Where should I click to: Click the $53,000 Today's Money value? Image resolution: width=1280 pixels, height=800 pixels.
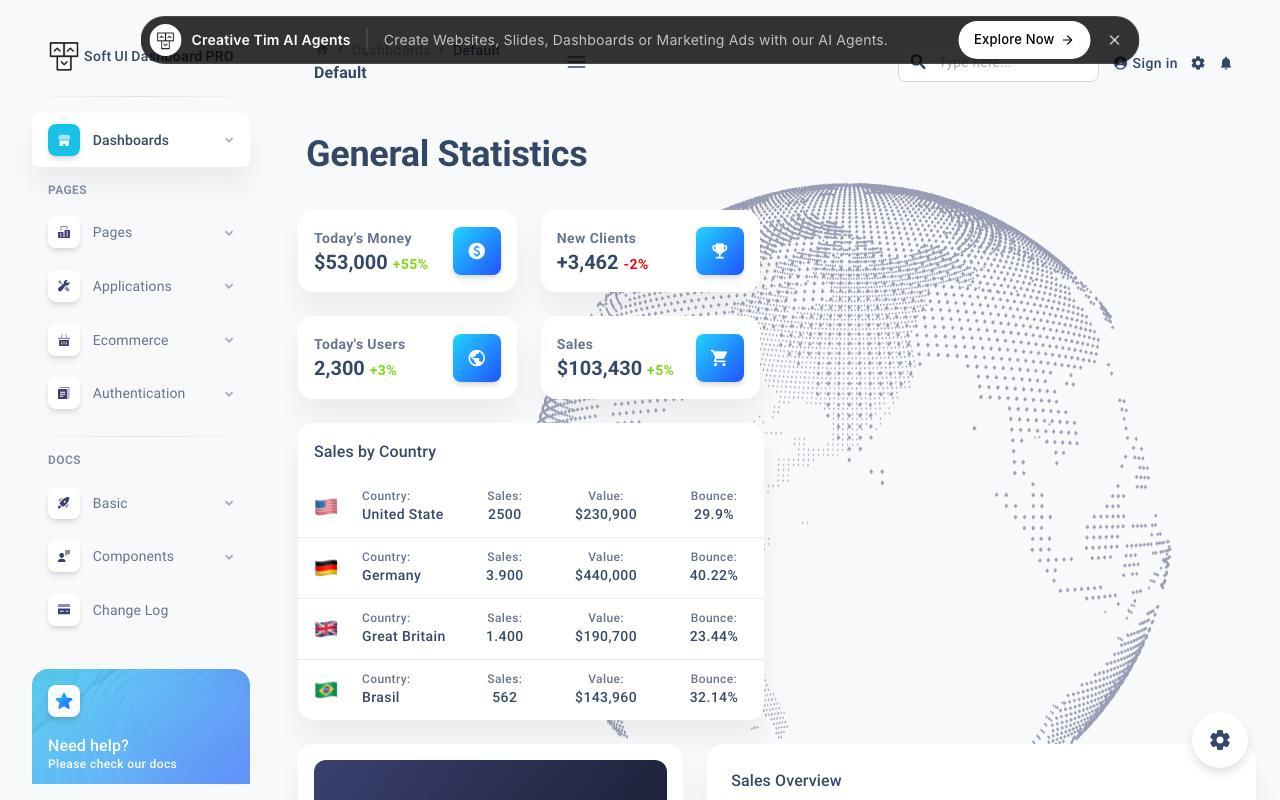(x=351, y=262)
